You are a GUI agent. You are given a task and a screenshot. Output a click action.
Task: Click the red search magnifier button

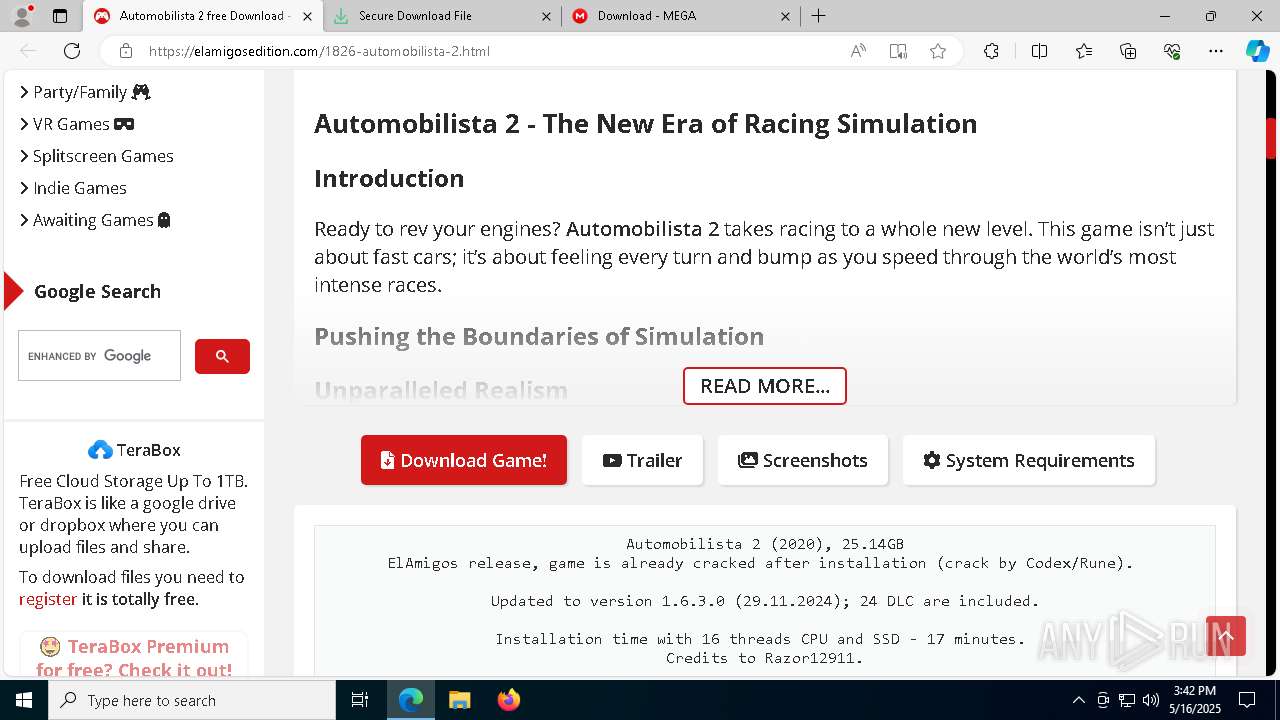(222, 356)
